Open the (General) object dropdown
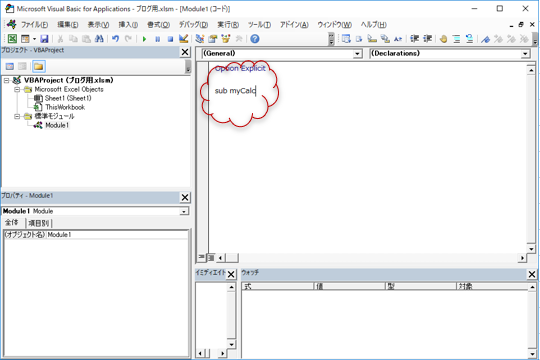Image resolution: width=540 pixels, height=360 pixels. [357, 54]
